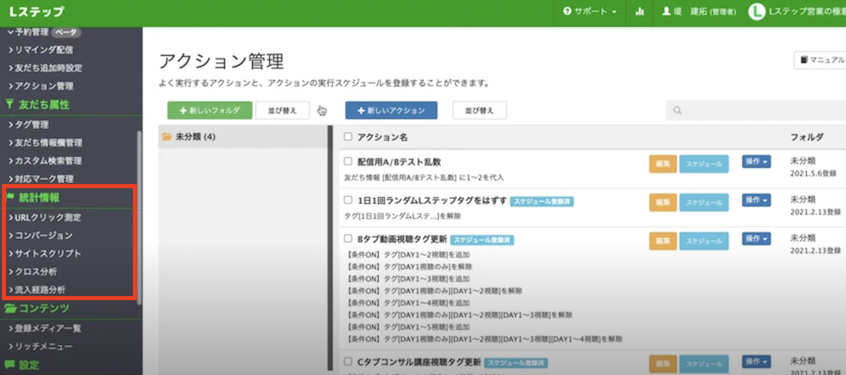
Task: Open the サポート dropdown menu
Action: click(590, 11)
